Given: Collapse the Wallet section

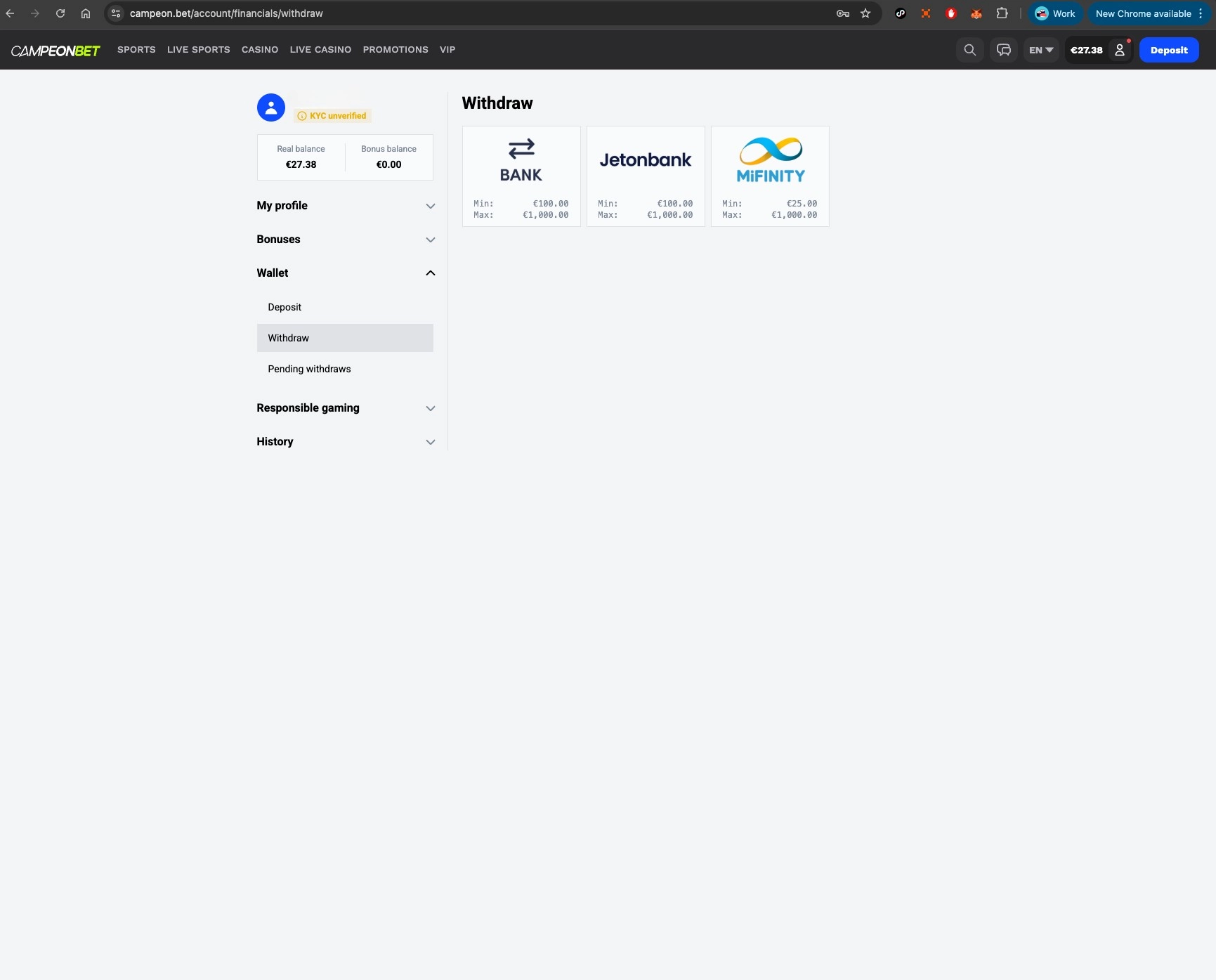Looking at the screenshot, I should (x=346, y=273).
